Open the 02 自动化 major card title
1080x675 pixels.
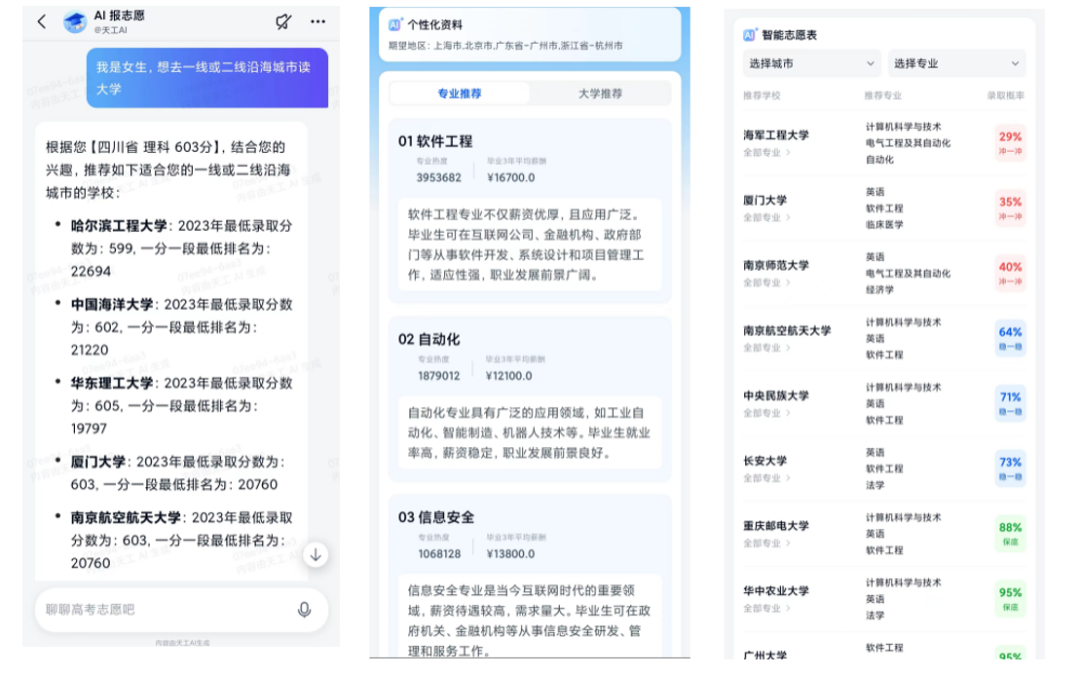(428, 340)
